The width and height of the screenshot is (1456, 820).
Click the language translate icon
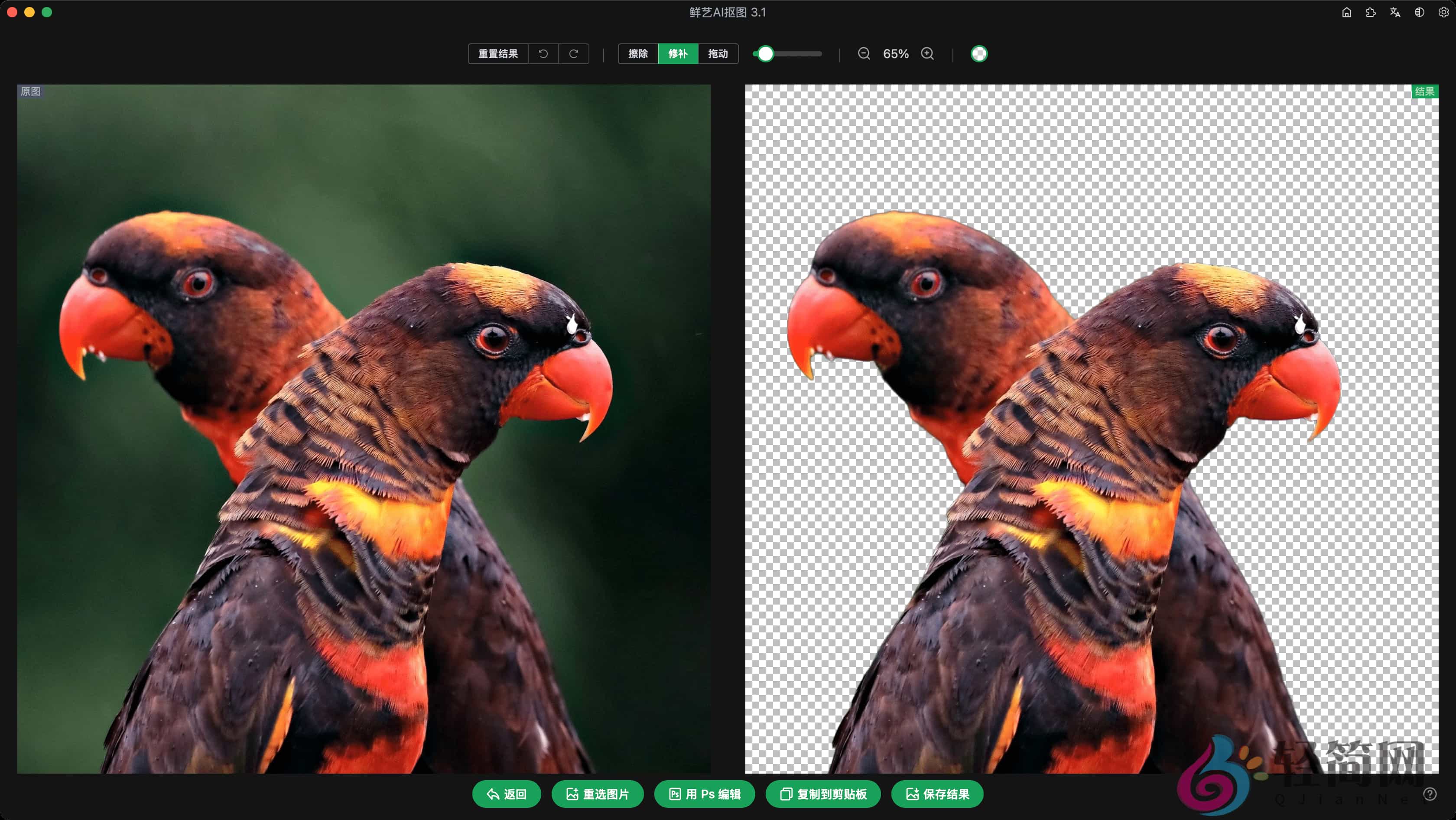pos(1395,13)
